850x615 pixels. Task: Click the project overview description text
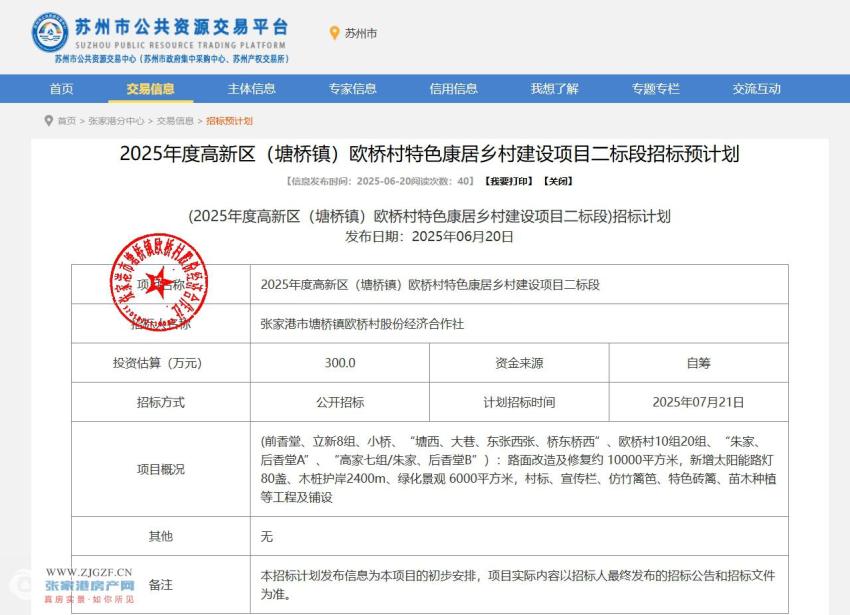[x=518, y=469]
